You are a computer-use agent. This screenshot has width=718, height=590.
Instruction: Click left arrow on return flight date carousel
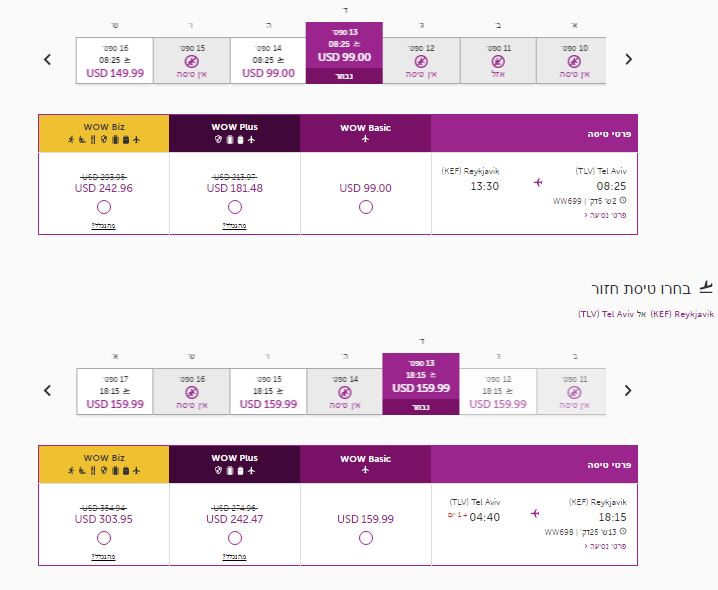[48, 390]
